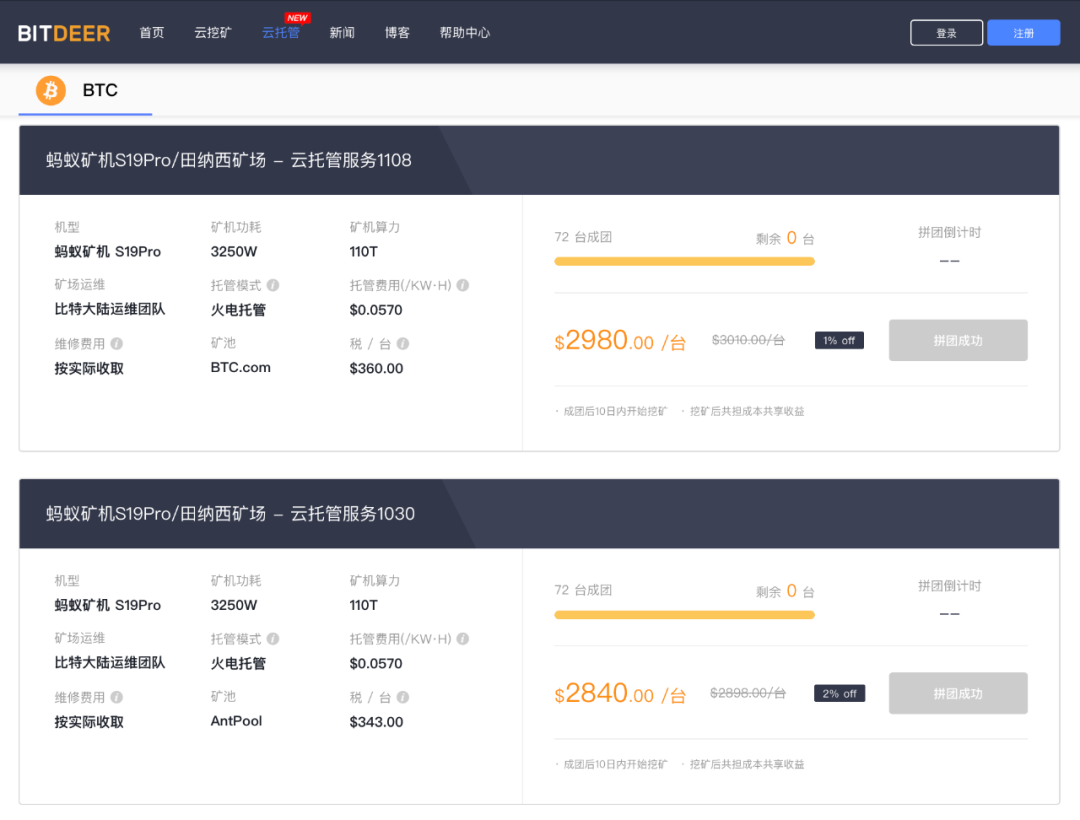This screenshot has width=1080, height=820.
Task: Click 110T hashrate value in service 1030
Action: pyautogui.click(x=363, y=605)
